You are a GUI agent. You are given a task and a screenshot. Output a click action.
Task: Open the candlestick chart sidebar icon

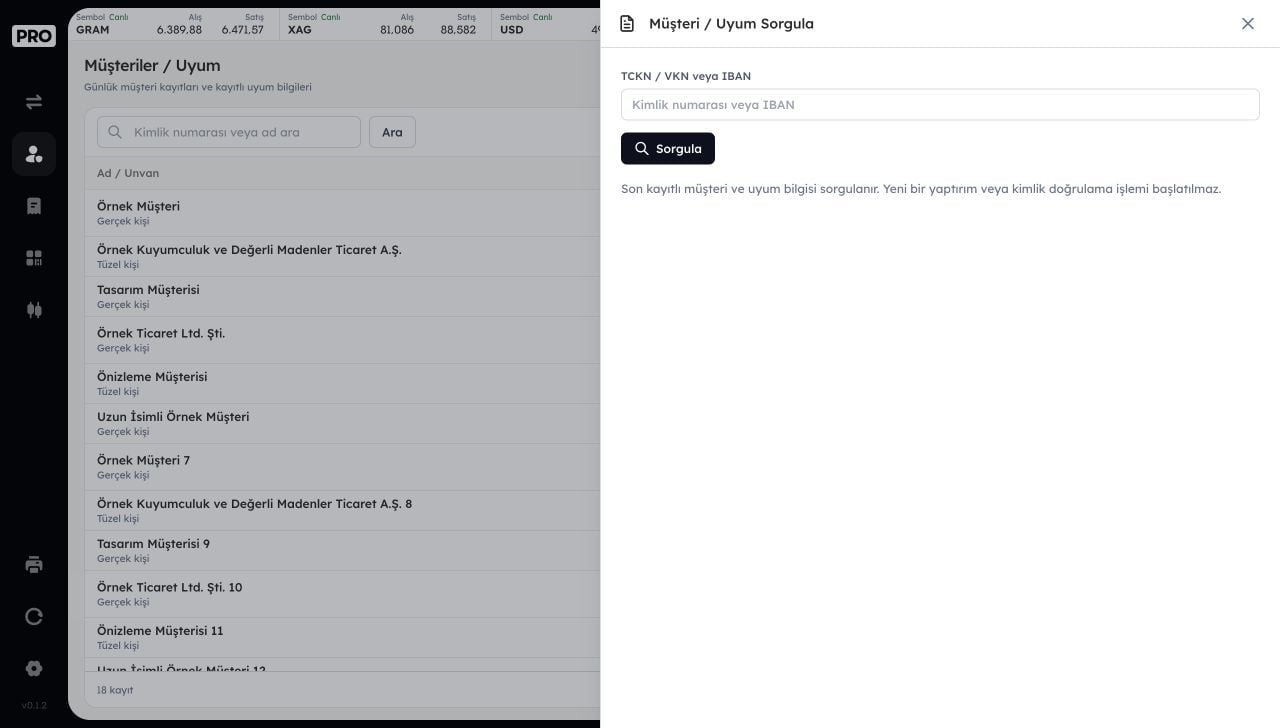(34, 310)
